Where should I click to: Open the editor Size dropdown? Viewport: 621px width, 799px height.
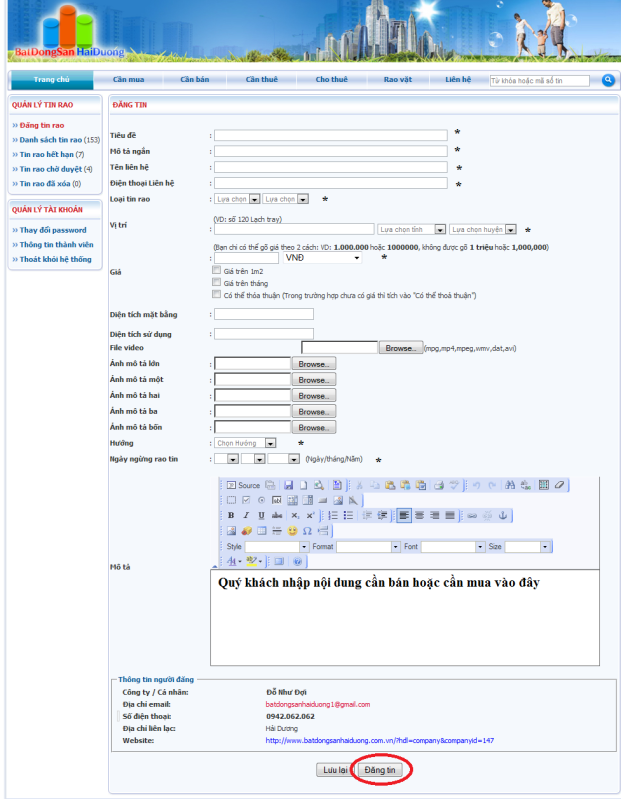527,547
